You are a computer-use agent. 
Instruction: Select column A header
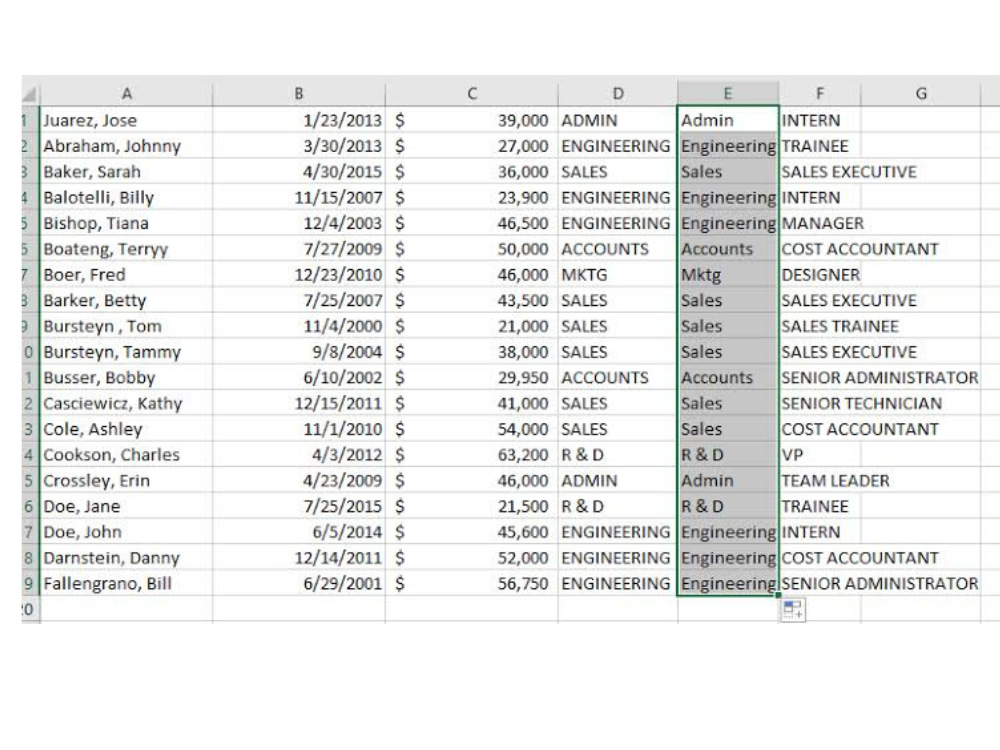(126, 94)
